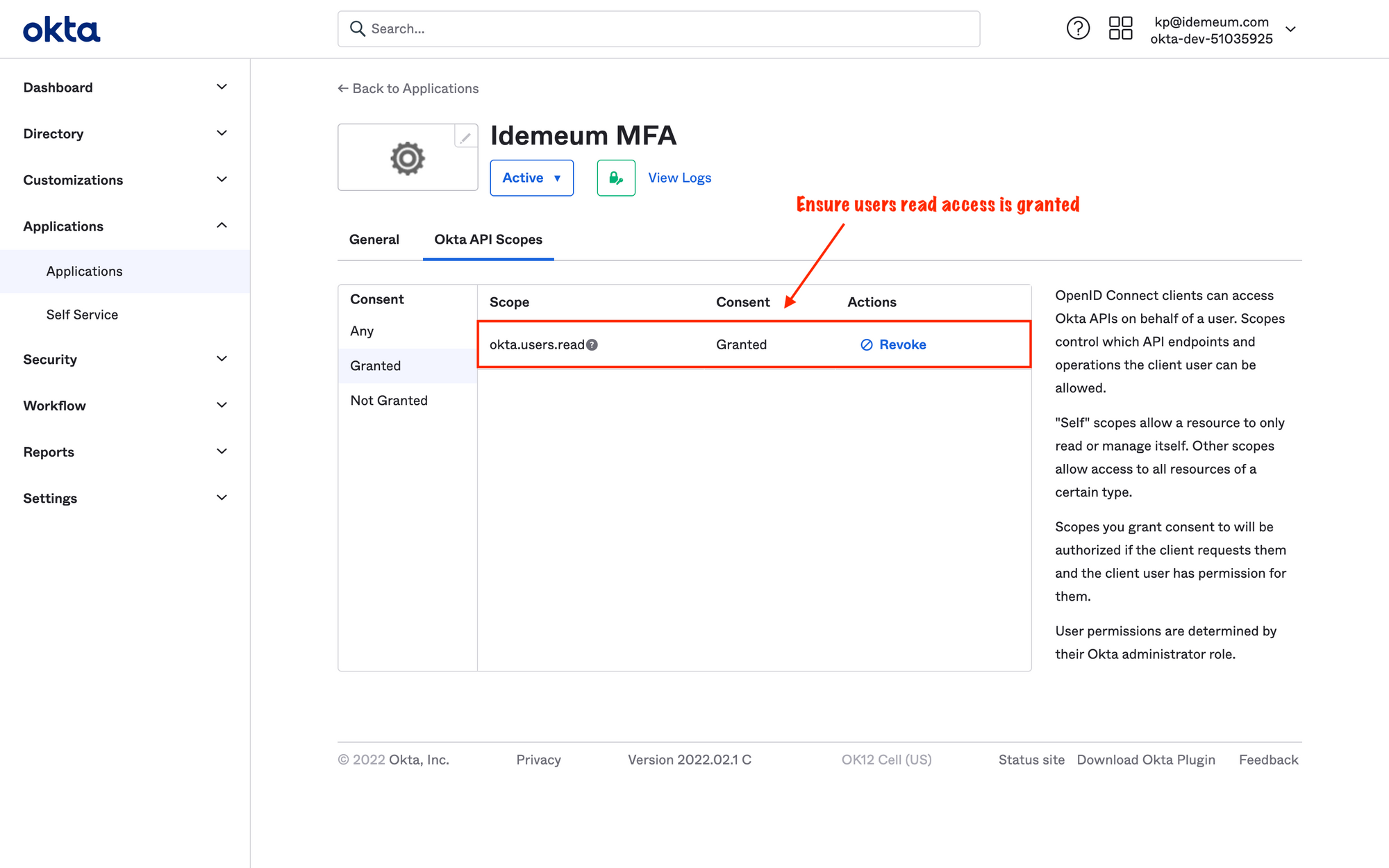Open the apps grid icon

[1120, 28]
